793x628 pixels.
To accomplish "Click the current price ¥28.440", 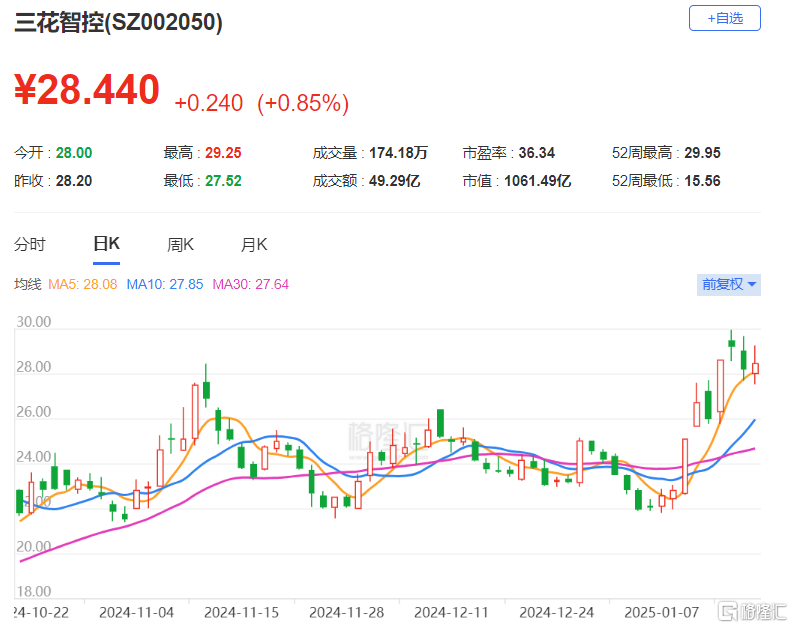I will click(87, 90).
